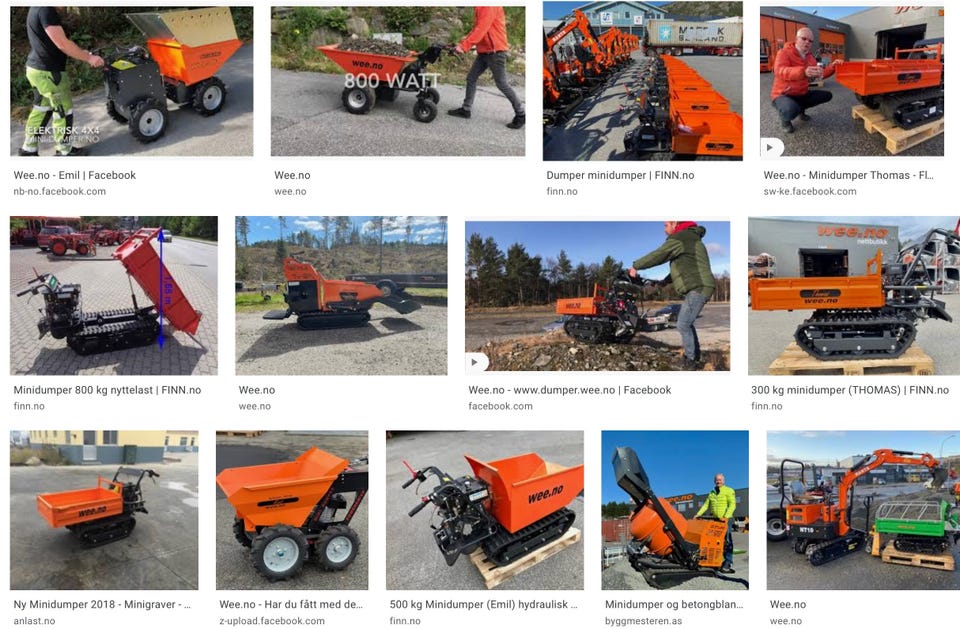Open the 300 kg minidumper on pallet image
The width and height of the screenshot is (960, 629).
click(x=854, y=295)
